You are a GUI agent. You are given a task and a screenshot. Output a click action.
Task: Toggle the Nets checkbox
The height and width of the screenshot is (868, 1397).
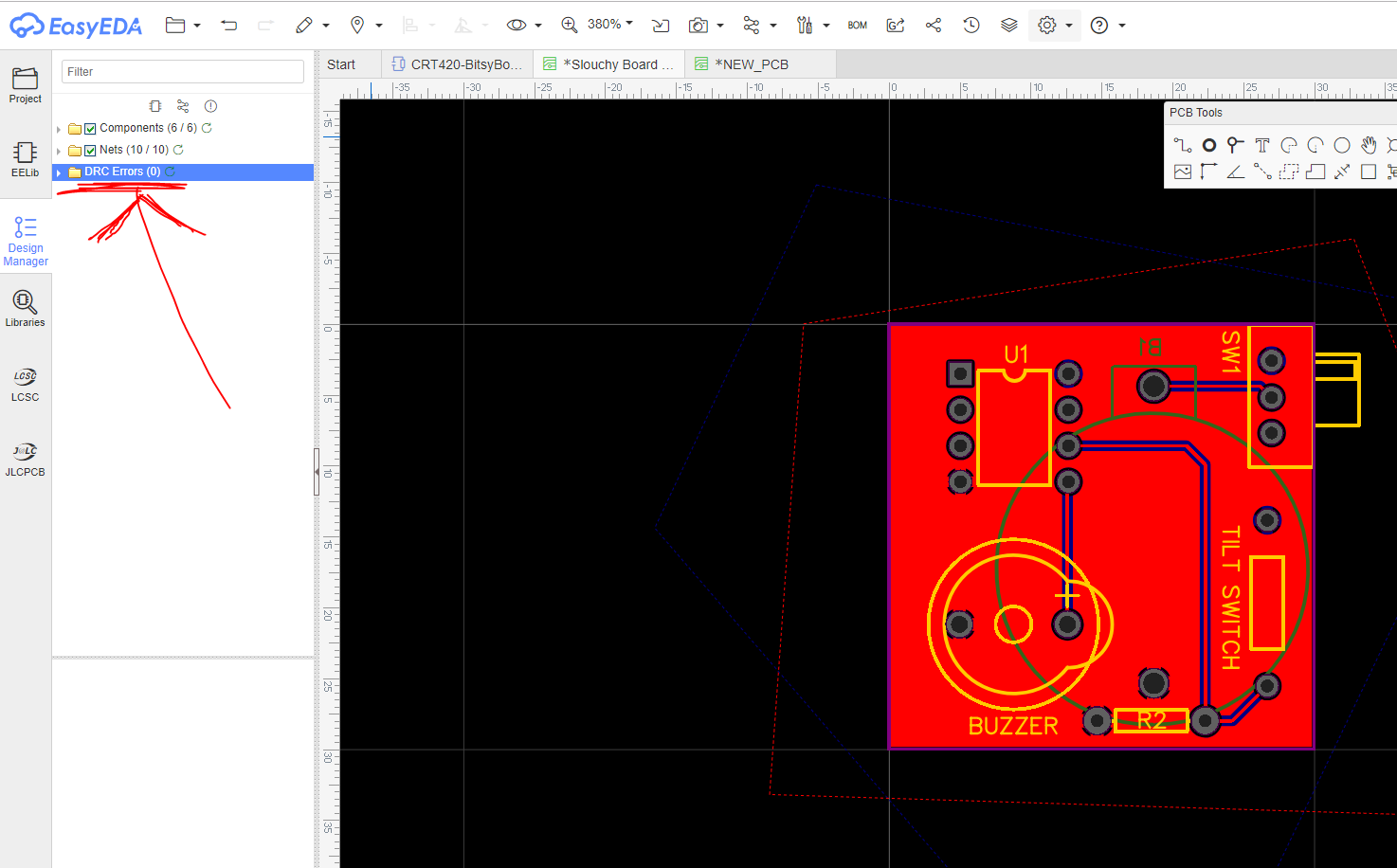90,151
